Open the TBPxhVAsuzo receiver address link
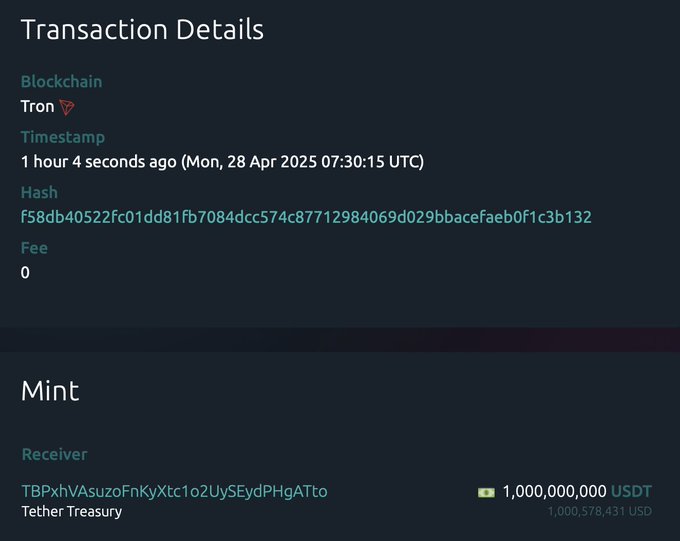The image size is (680, 541). point(174,491)
